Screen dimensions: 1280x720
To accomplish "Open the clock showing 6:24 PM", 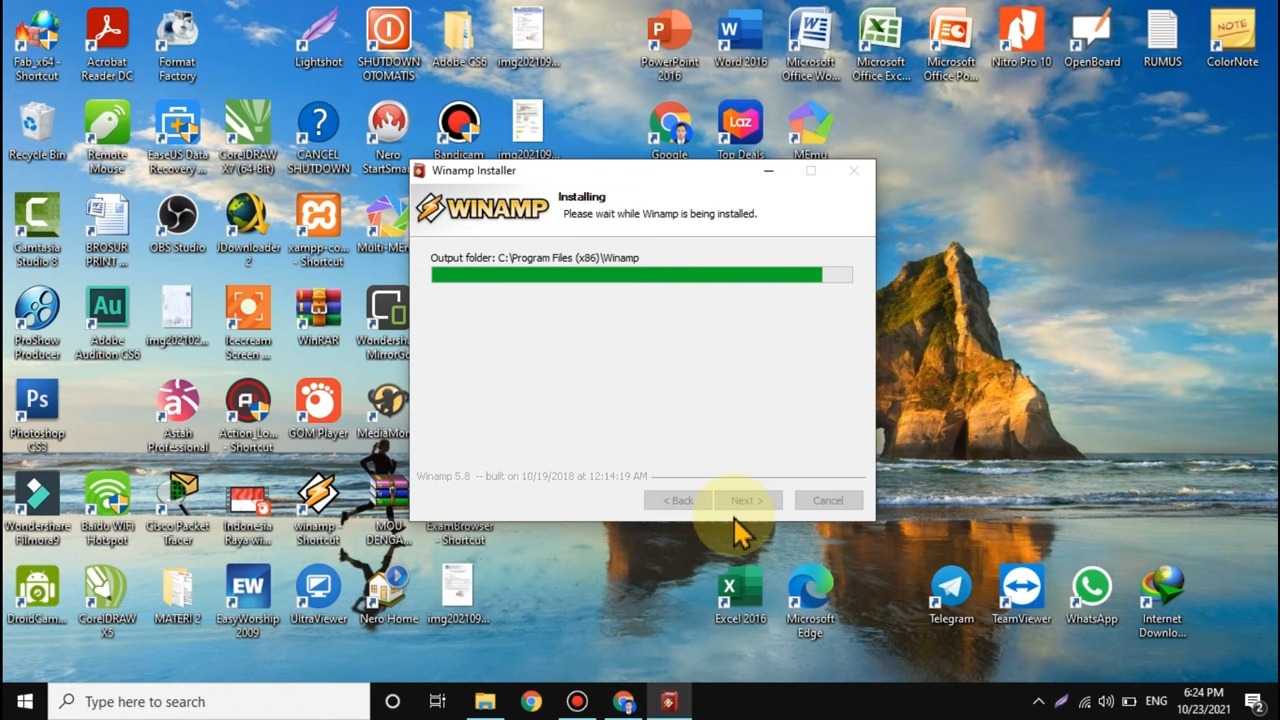I will 1203,701.
